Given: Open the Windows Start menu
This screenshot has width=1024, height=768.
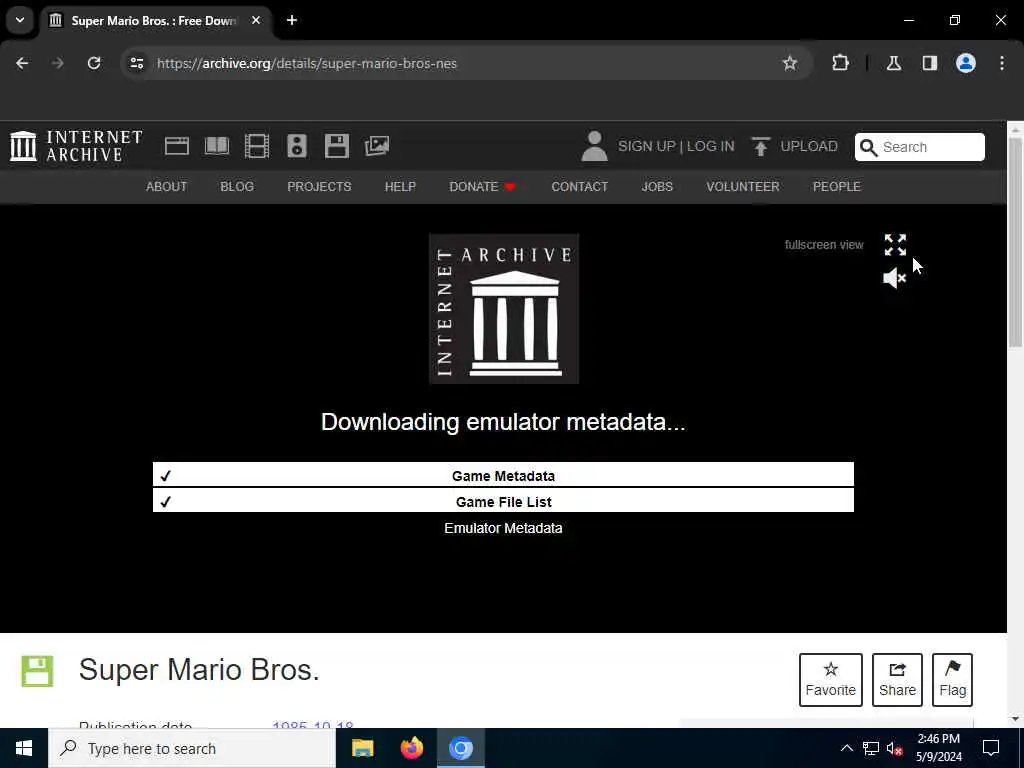Looking at the screenshot, I should pos(24,748).
